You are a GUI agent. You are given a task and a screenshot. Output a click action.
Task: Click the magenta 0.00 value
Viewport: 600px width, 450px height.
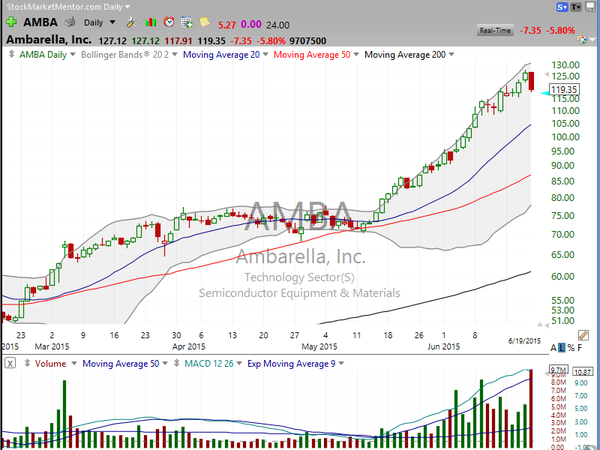[251, 25]
